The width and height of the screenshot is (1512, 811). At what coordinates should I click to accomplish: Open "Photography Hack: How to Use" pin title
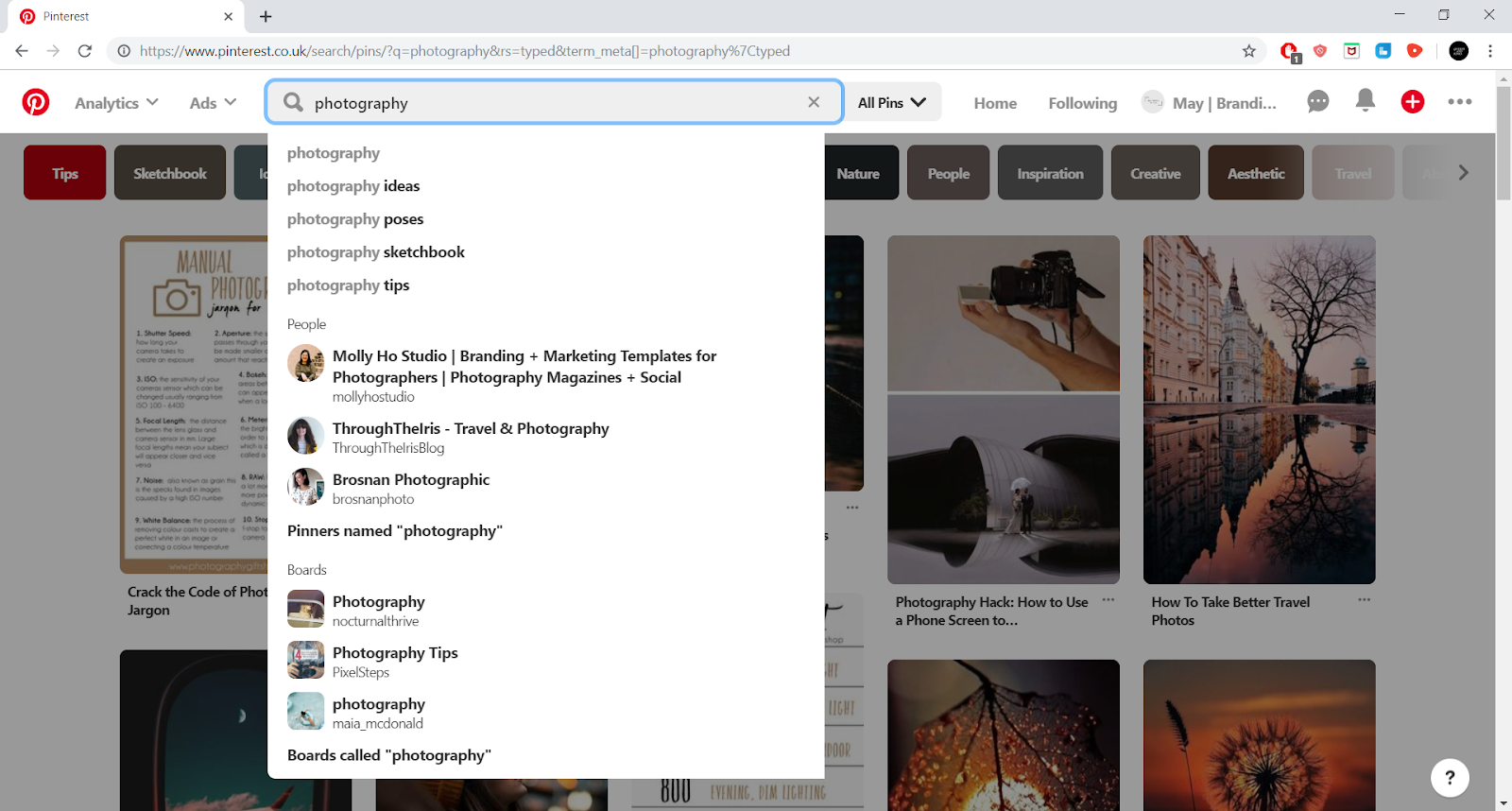991,611
